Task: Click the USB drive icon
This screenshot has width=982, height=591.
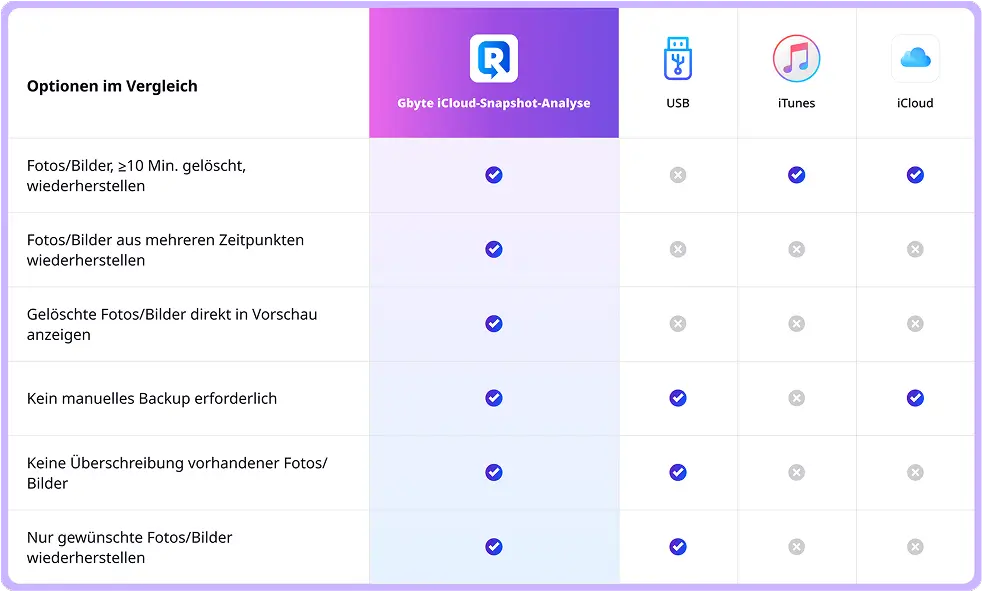Action: pos(678,58)
